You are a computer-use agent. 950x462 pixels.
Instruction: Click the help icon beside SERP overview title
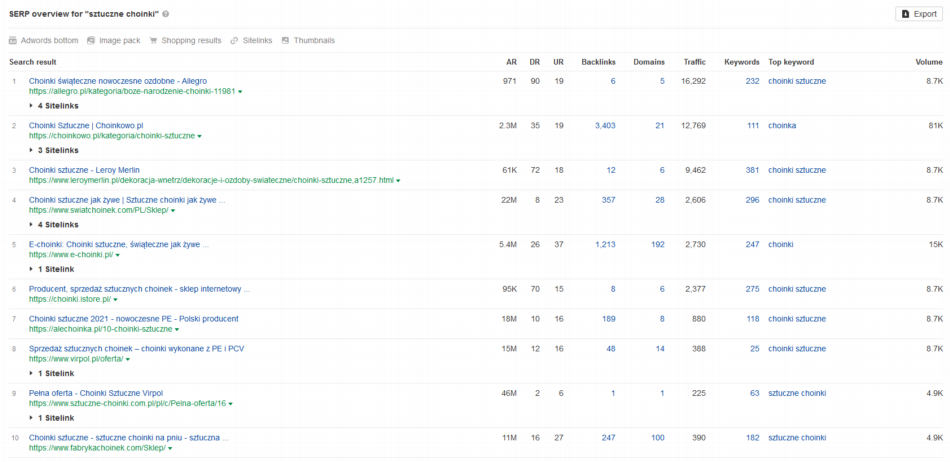point(166,14)
